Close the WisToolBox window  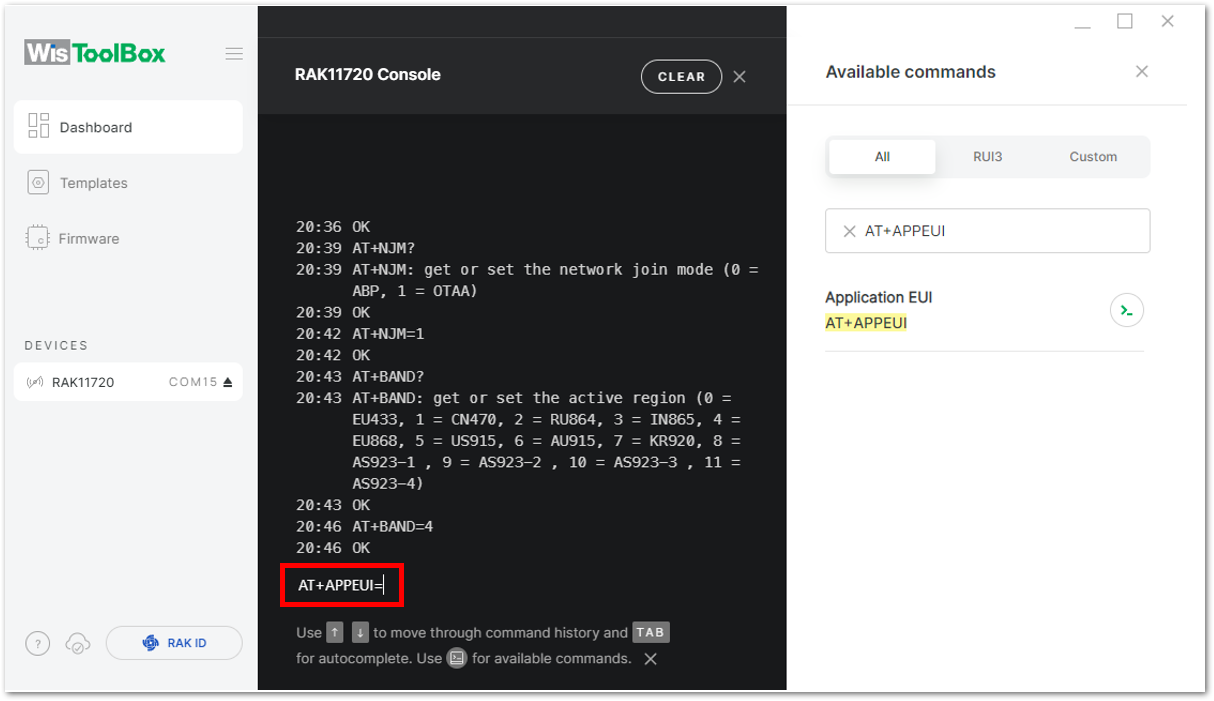1167,21
